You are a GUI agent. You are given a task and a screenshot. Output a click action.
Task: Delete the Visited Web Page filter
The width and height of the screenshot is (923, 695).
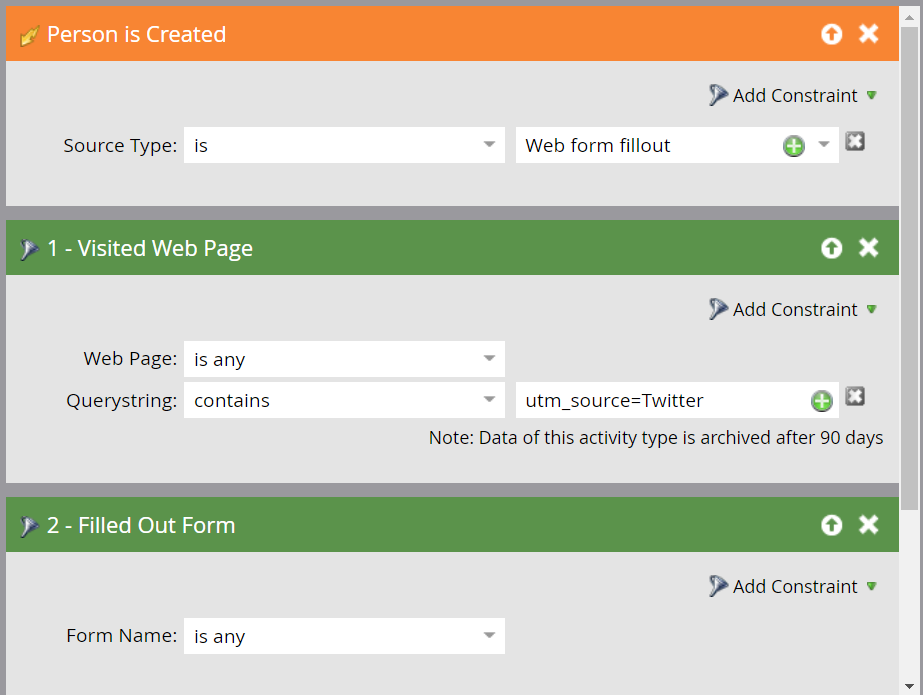[868, 248]
